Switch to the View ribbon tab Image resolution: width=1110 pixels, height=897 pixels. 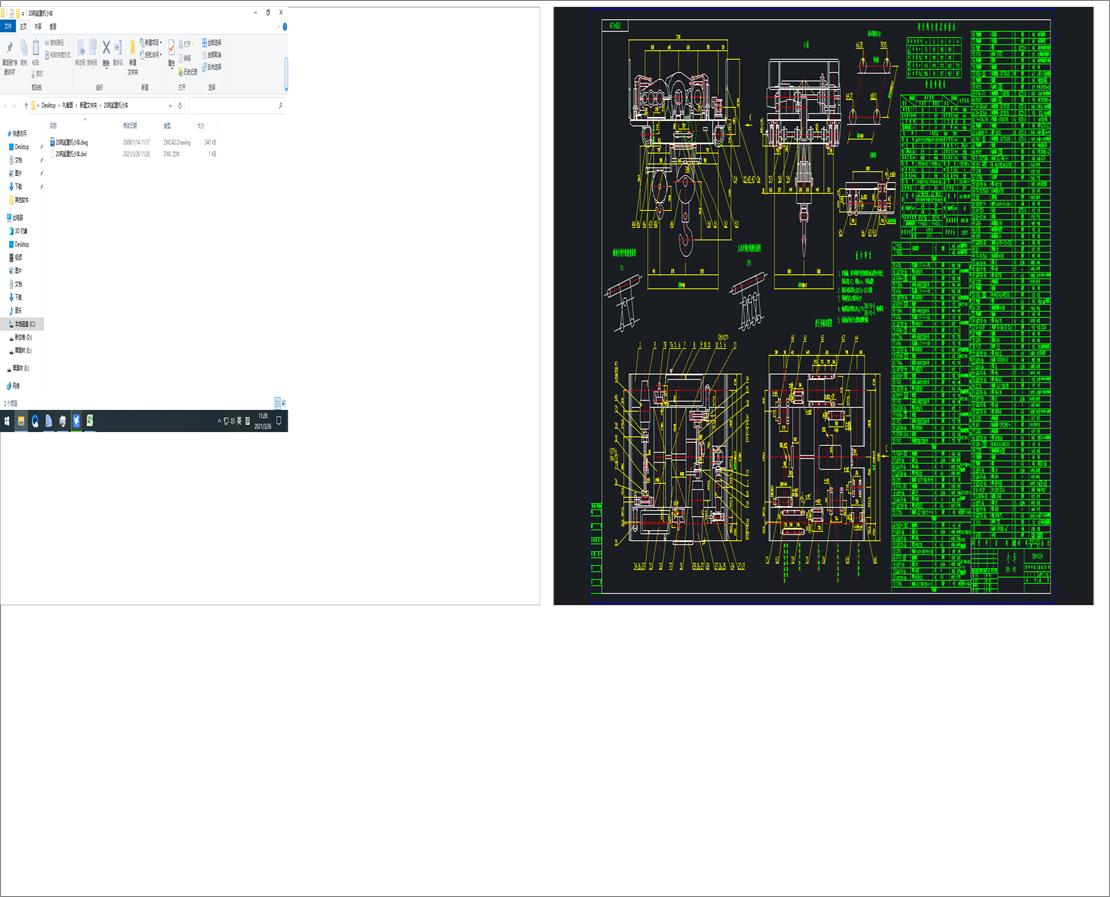pos(52,26)
